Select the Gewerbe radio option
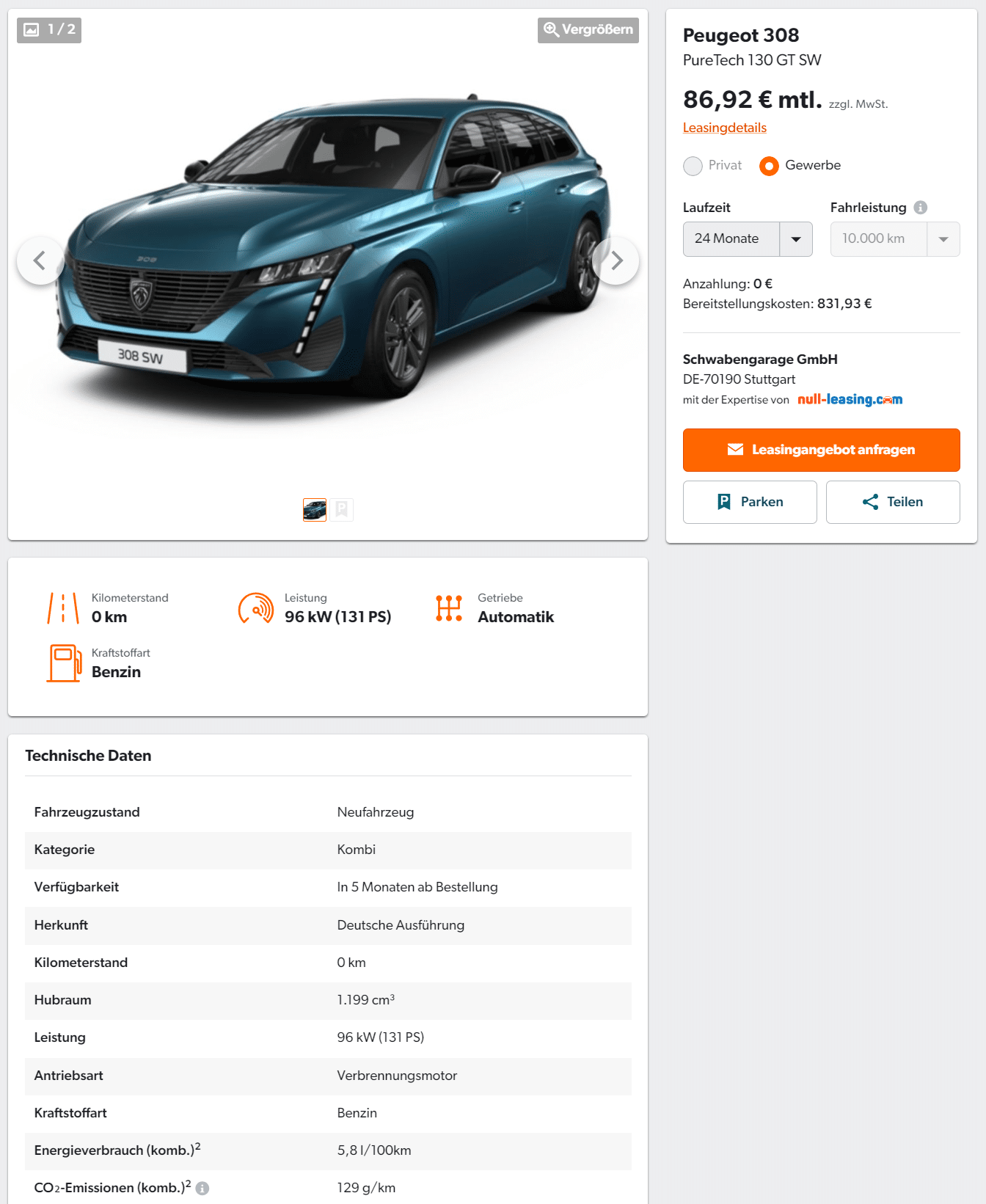 point(769,166)
